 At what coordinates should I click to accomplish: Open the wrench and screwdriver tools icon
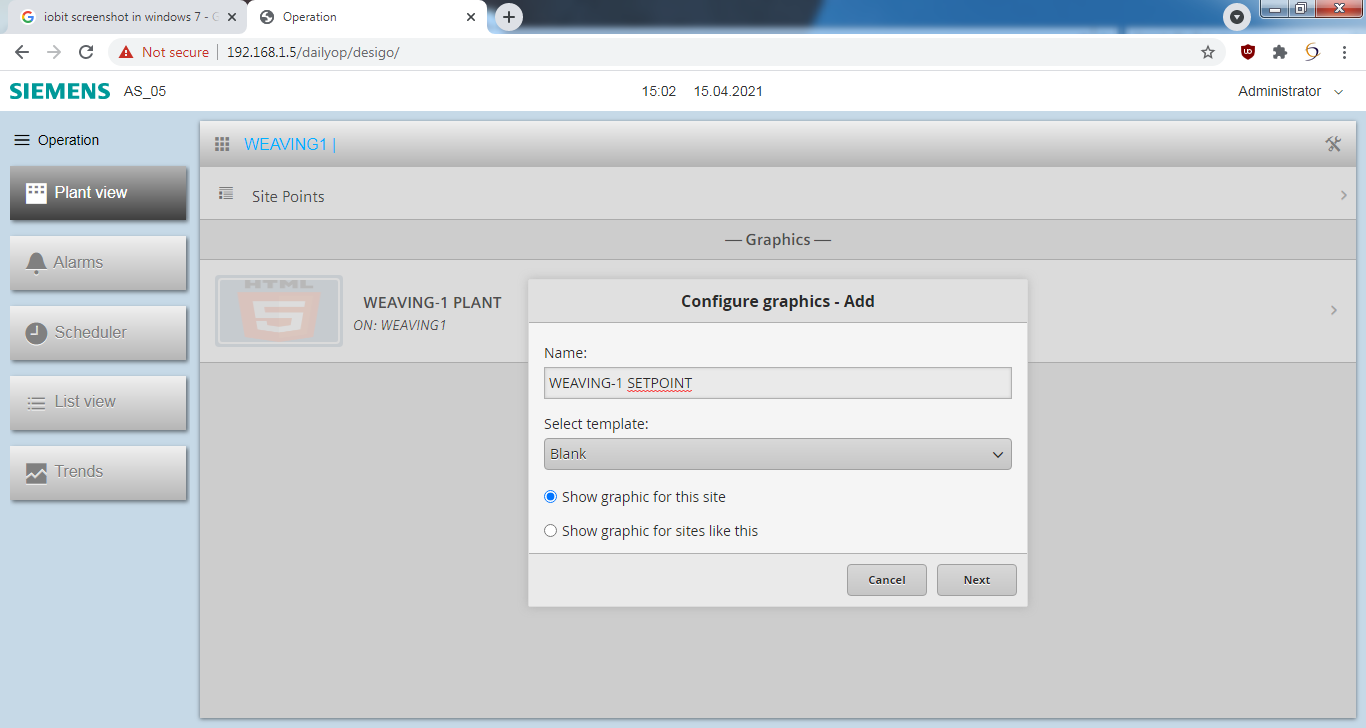point(1333,144)
